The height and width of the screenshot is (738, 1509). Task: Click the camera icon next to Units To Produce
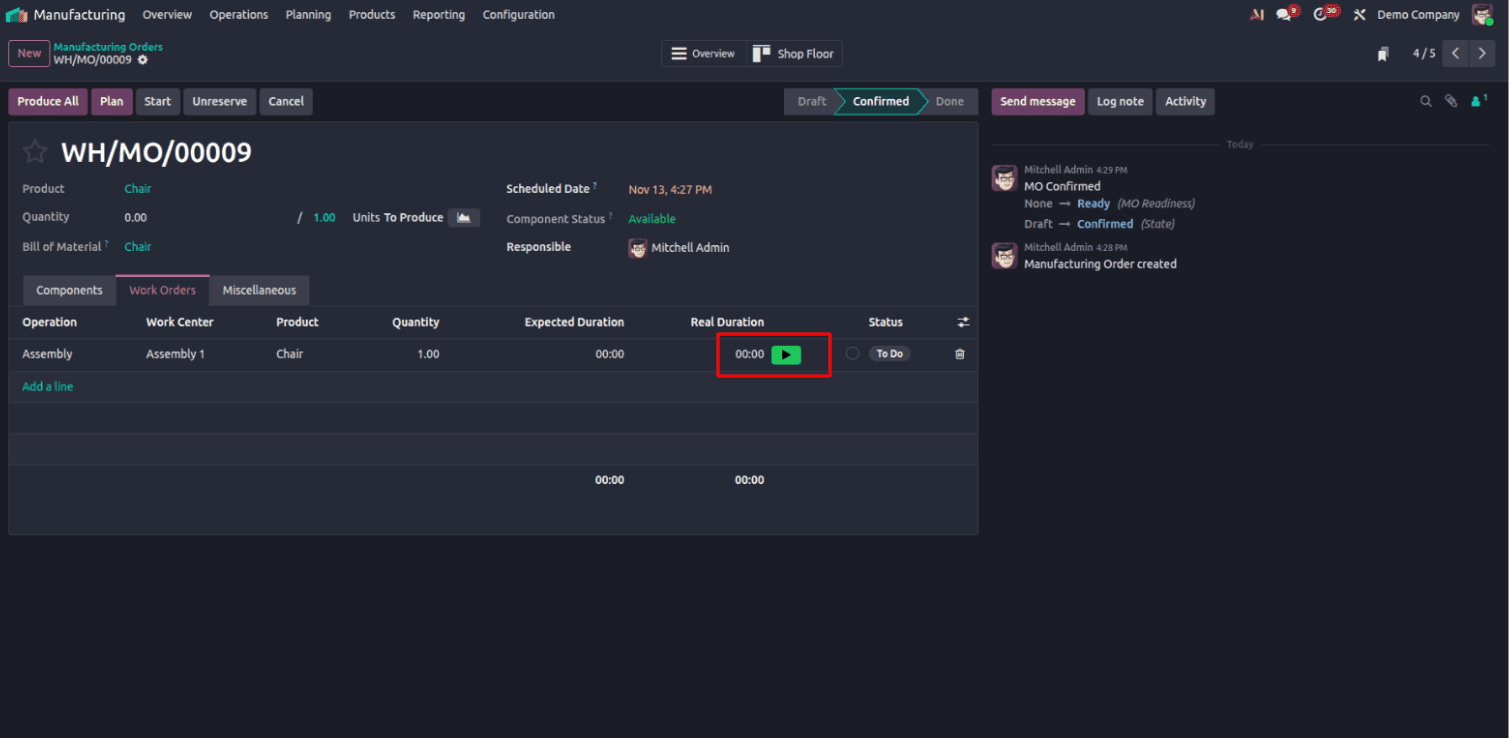(x=464, y=217)
